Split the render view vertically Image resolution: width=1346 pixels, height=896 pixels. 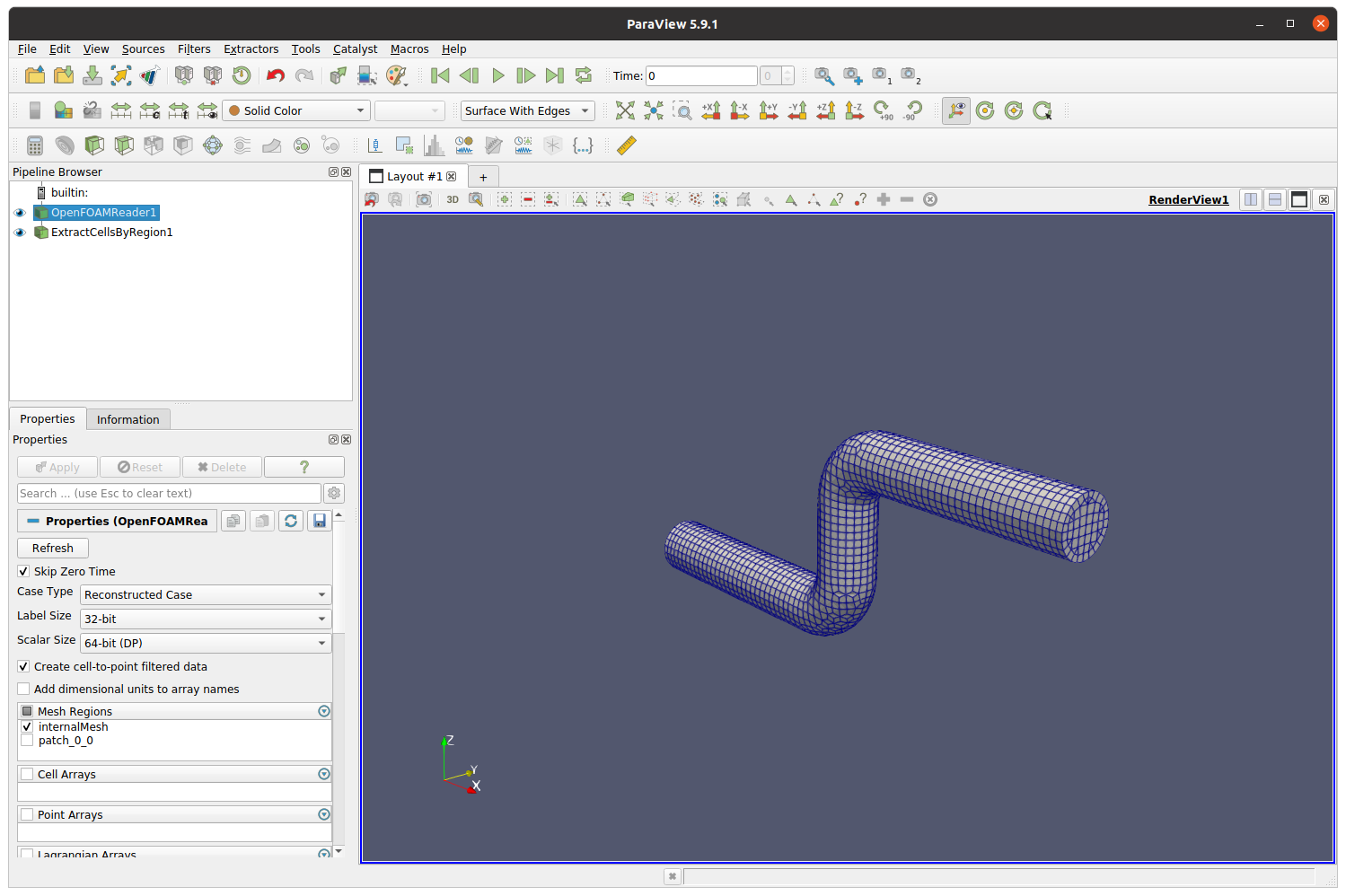[1275, 199]
